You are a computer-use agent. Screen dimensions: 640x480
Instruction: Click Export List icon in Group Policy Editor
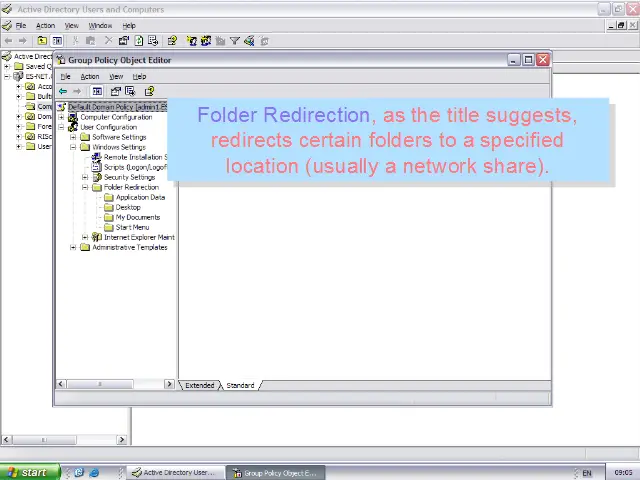[x=130, y=91]
